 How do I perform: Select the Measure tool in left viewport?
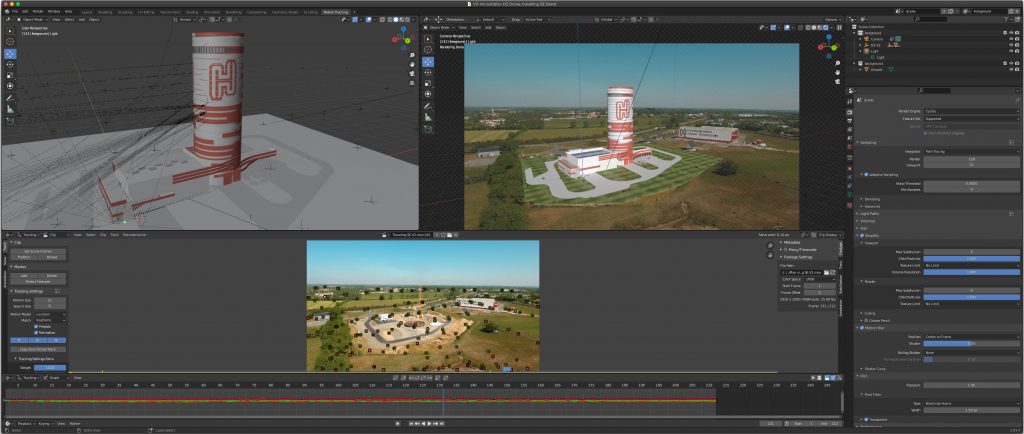[x=10, y=109]
